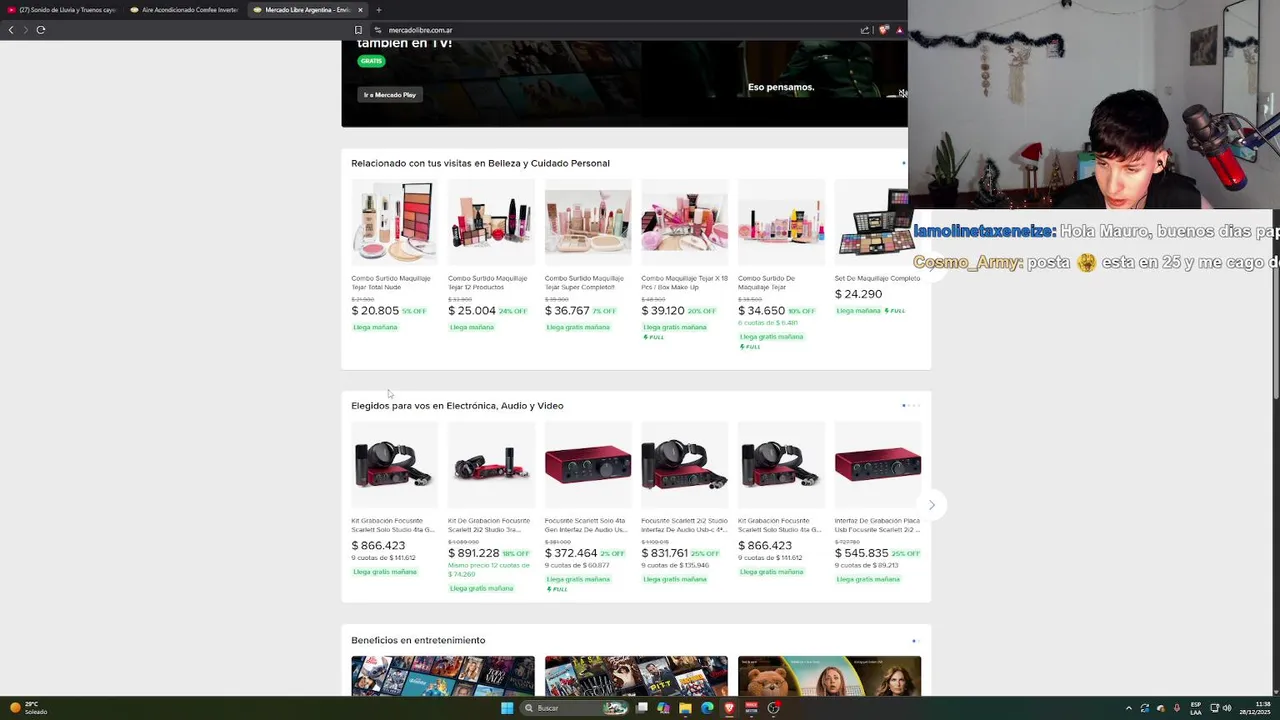Click the $ 545.835 price
Screen dimensions: 1280x720
[862, 553]
